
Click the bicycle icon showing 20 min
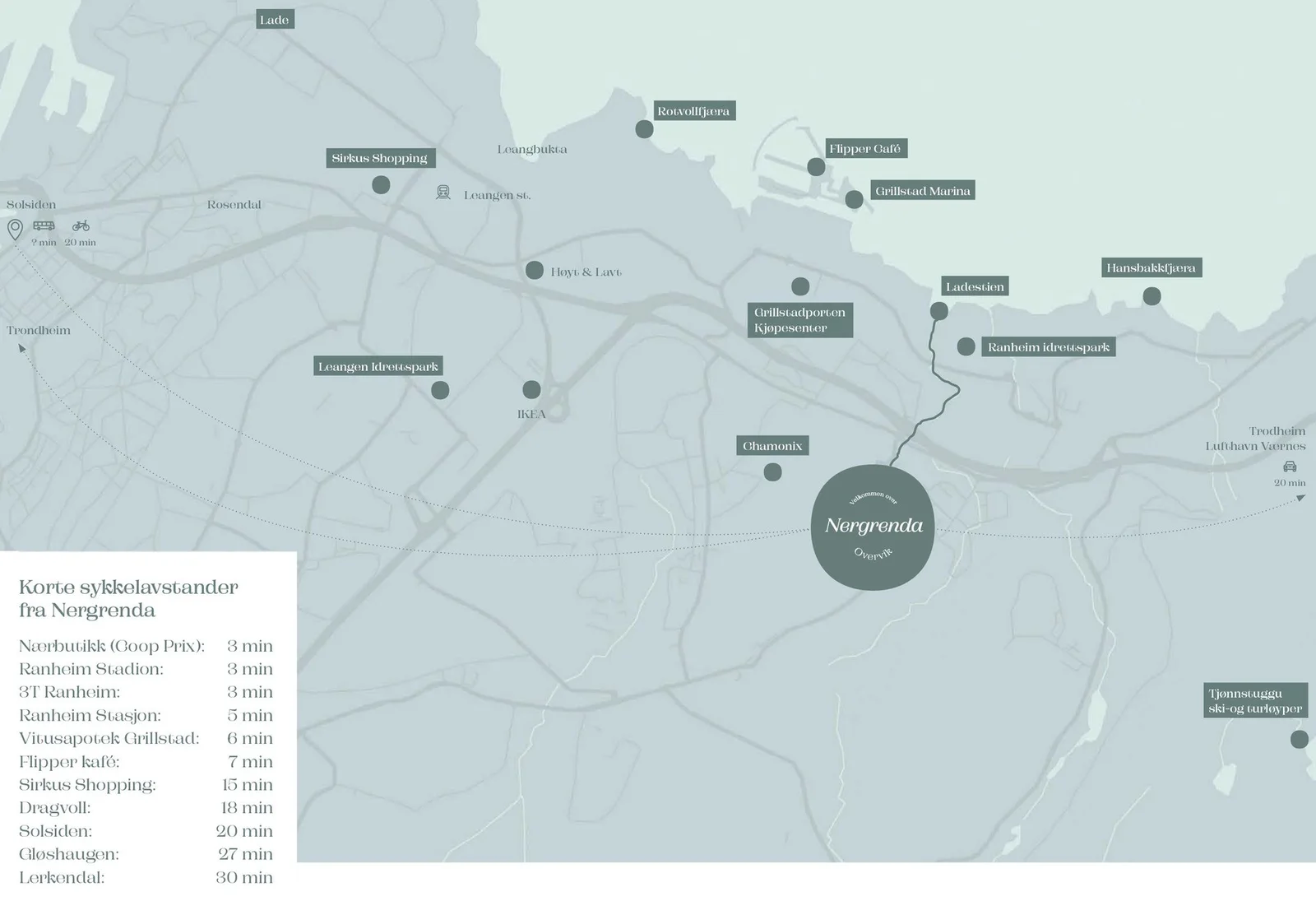coord(81,225)
